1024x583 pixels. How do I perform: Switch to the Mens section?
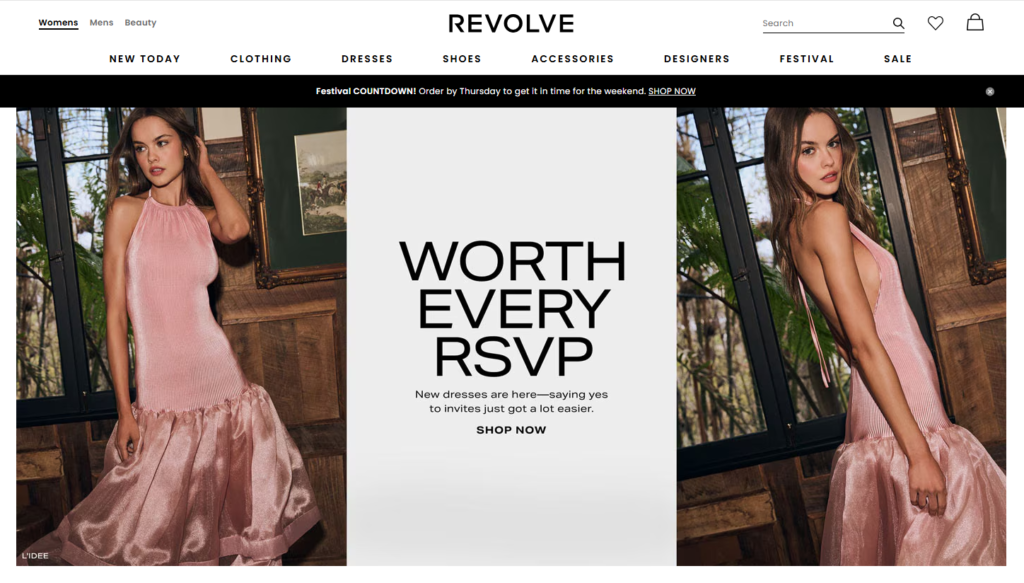[x=101, y=23]
